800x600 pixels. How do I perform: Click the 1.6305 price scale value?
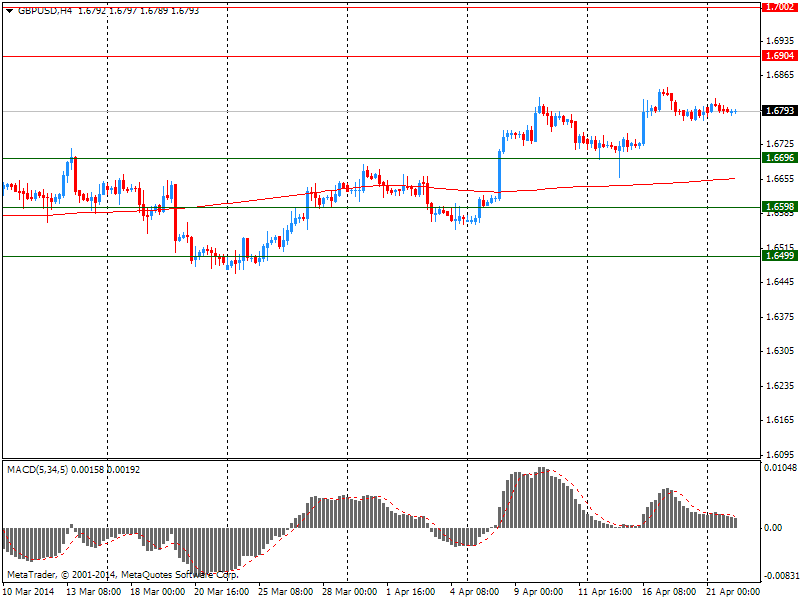(780, 351)
